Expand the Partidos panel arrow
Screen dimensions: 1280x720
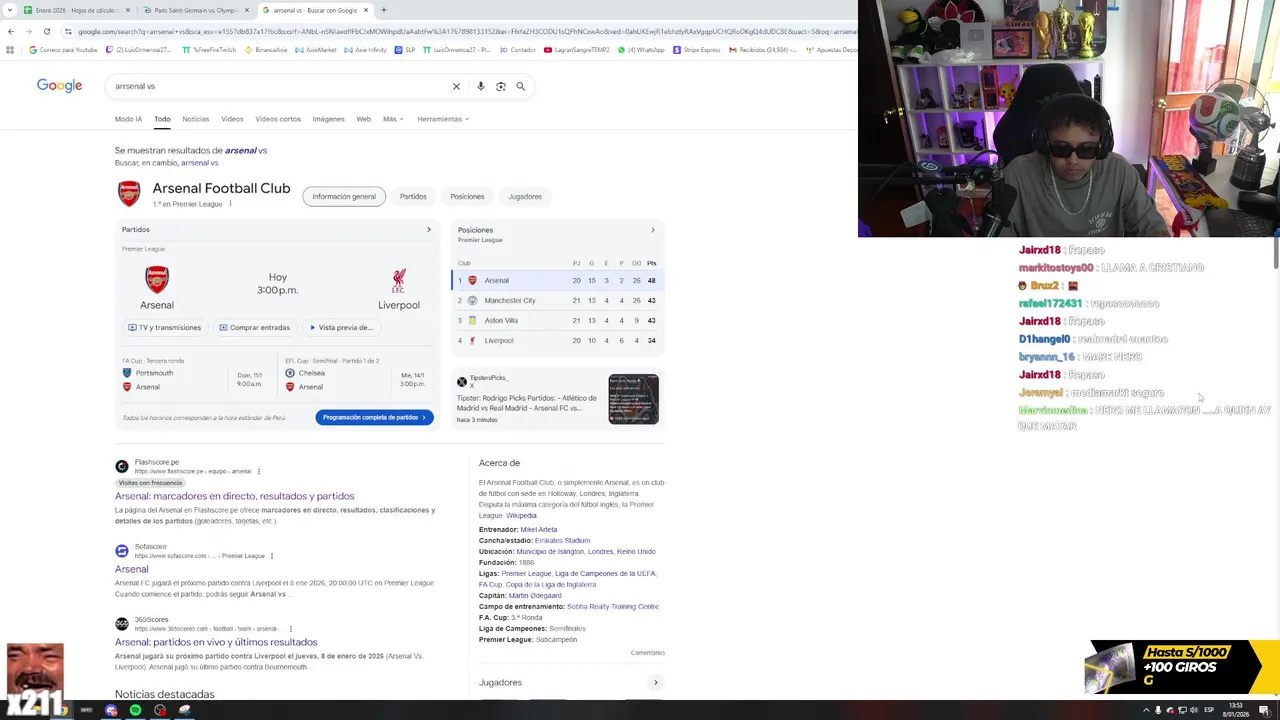[429, 230]
